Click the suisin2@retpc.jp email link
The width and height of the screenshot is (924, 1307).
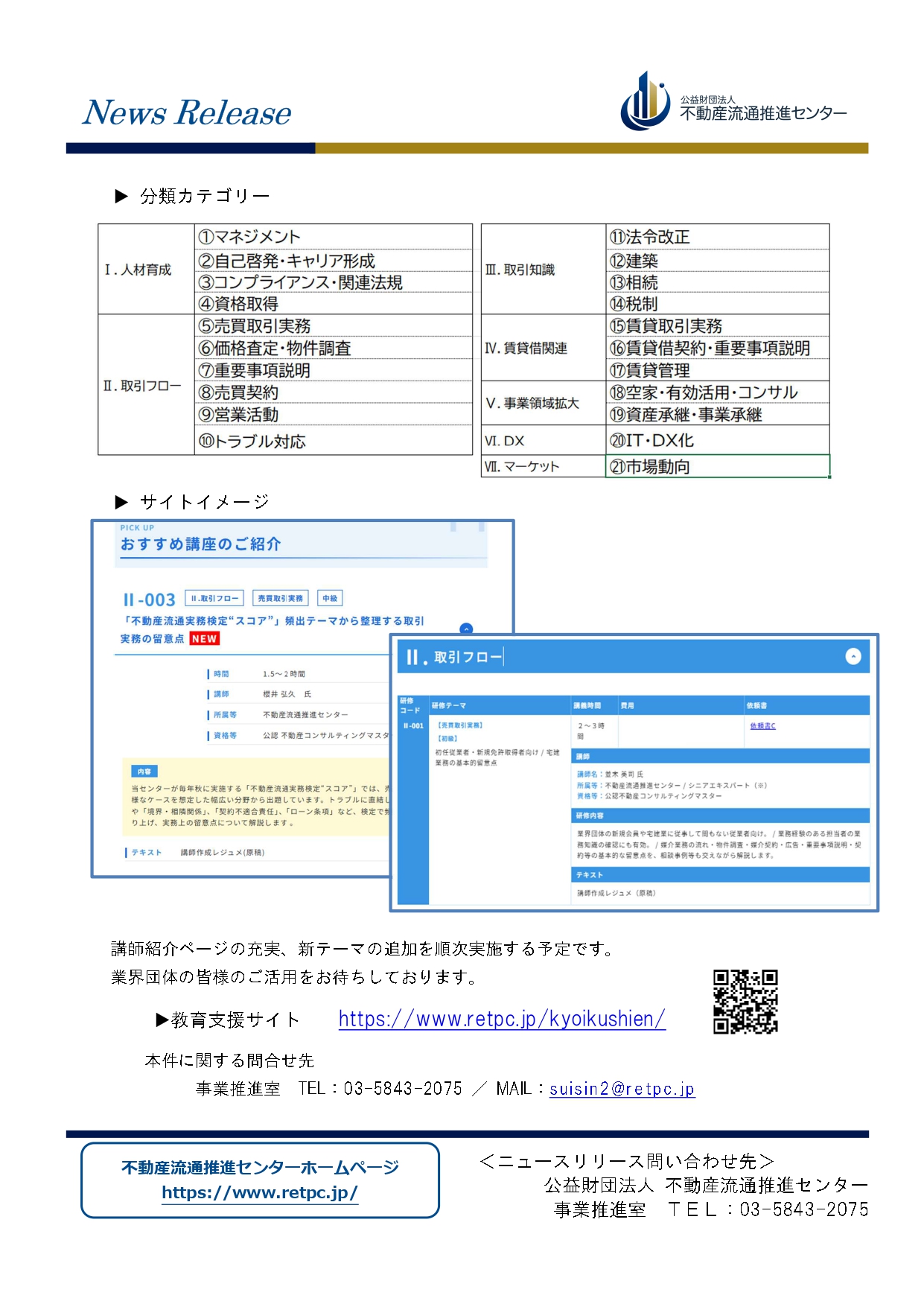(x=622, y=1089)
